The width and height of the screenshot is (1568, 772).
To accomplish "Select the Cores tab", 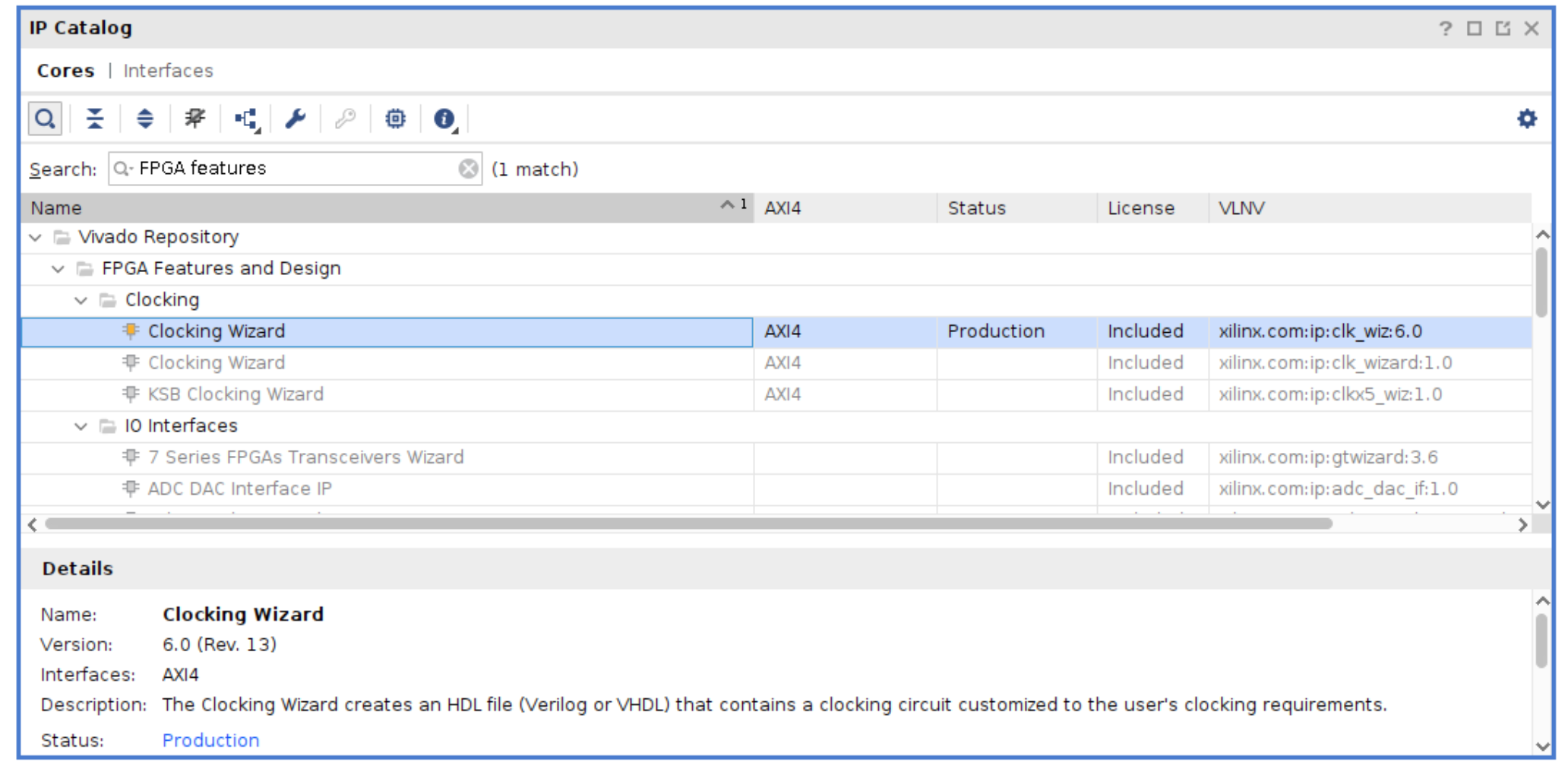I will [66, 71].
